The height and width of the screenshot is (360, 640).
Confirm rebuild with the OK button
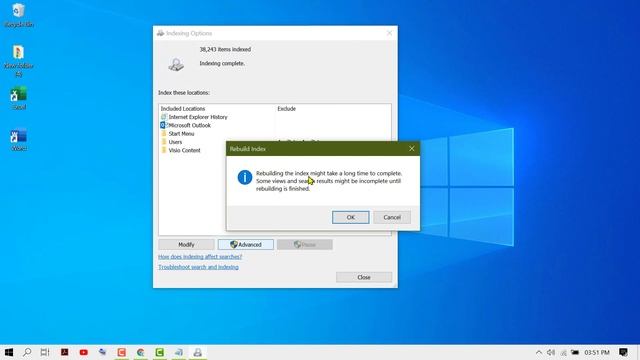(x=351, y=217)
